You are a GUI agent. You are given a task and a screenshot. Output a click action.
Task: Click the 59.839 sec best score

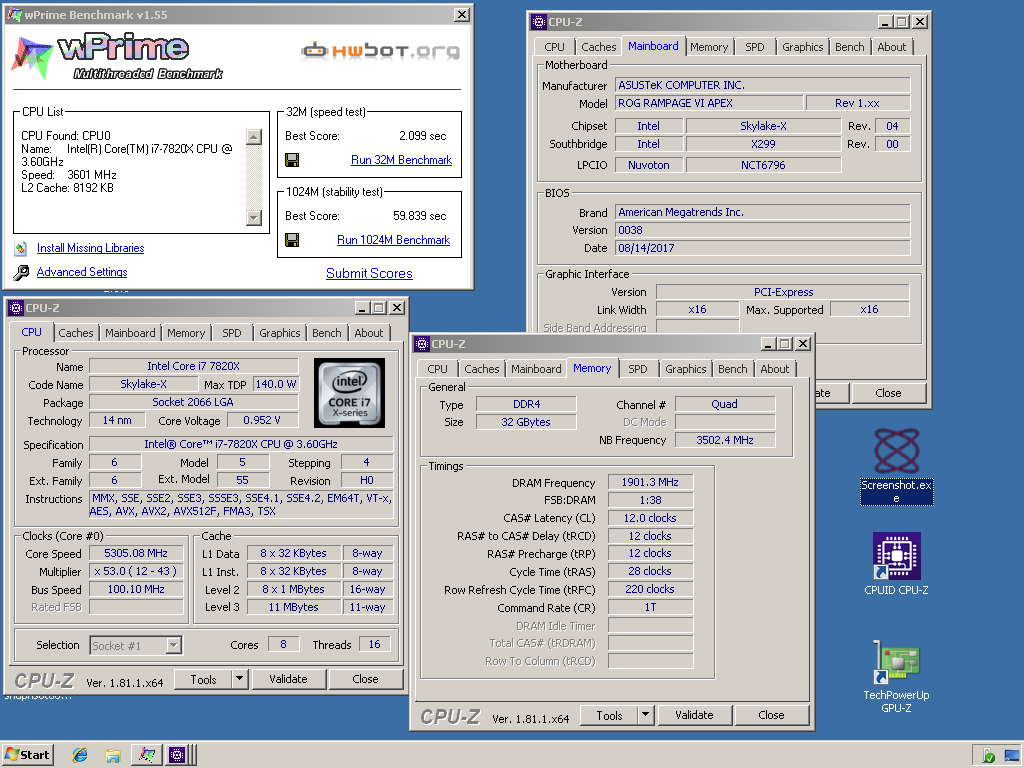(x=419, y=216)
